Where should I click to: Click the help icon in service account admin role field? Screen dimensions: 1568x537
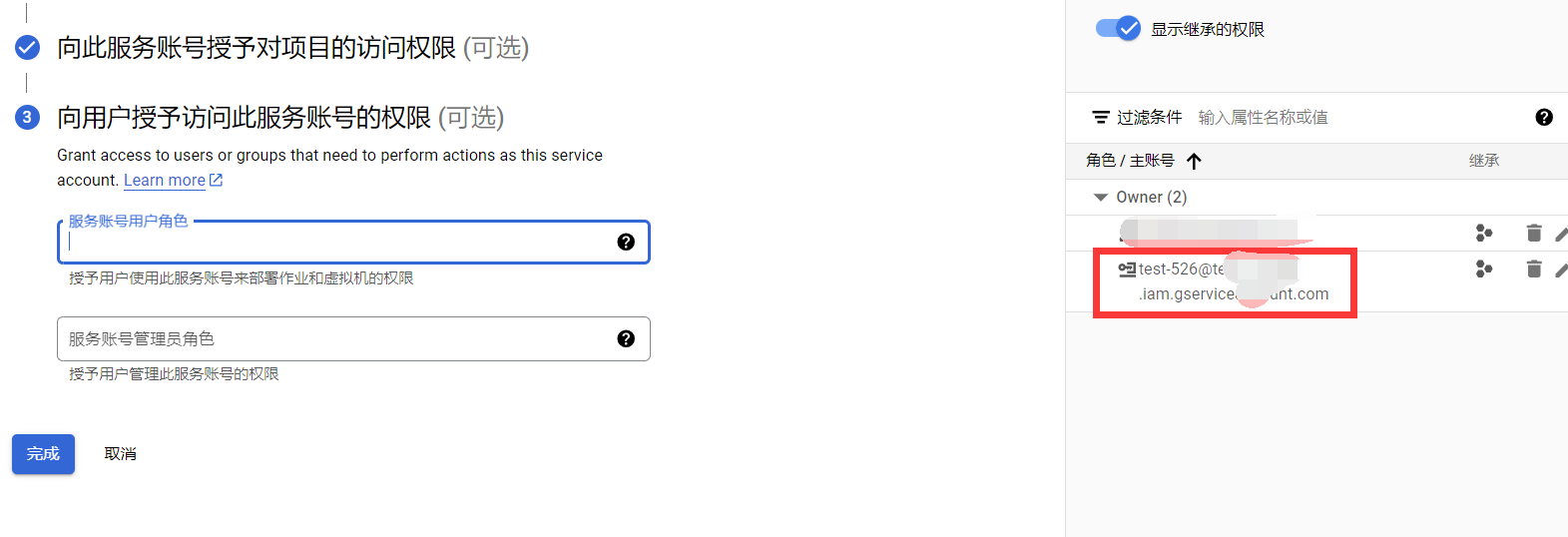click(x=626, y=338)
